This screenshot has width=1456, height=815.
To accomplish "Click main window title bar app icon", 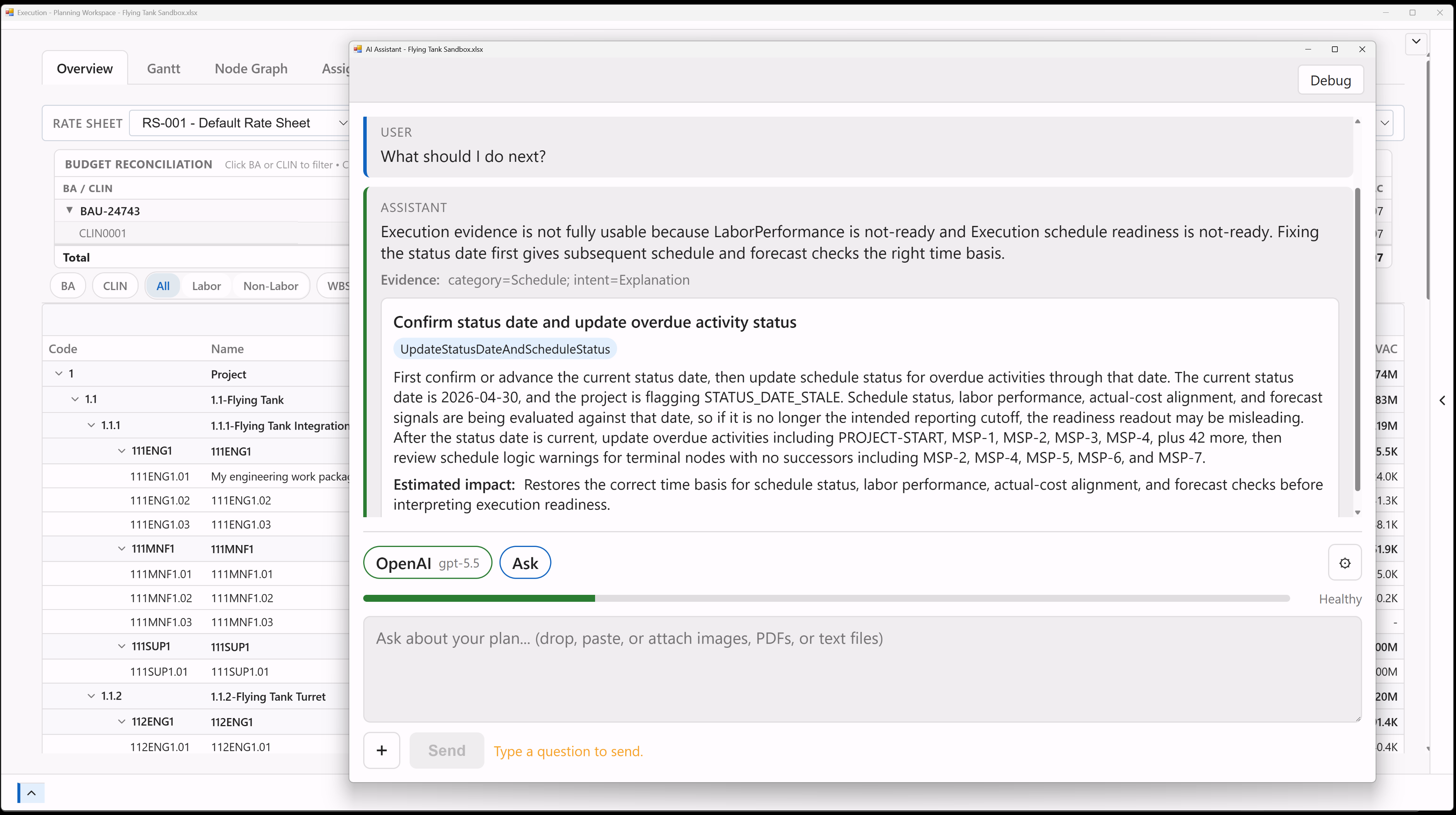I will [x=9, y=12].
